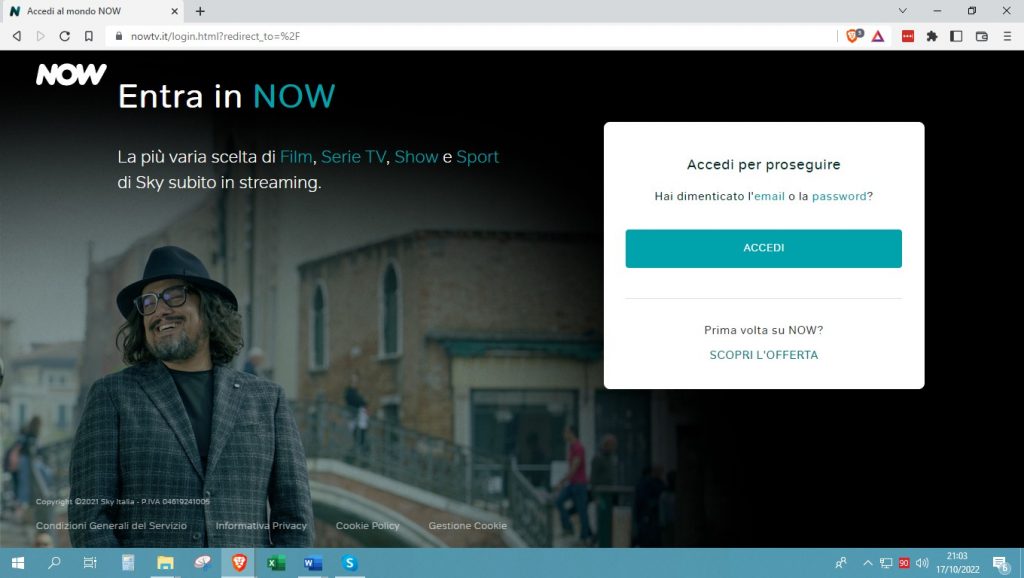Open the Cookie Policy footer link

click(367, 526)
